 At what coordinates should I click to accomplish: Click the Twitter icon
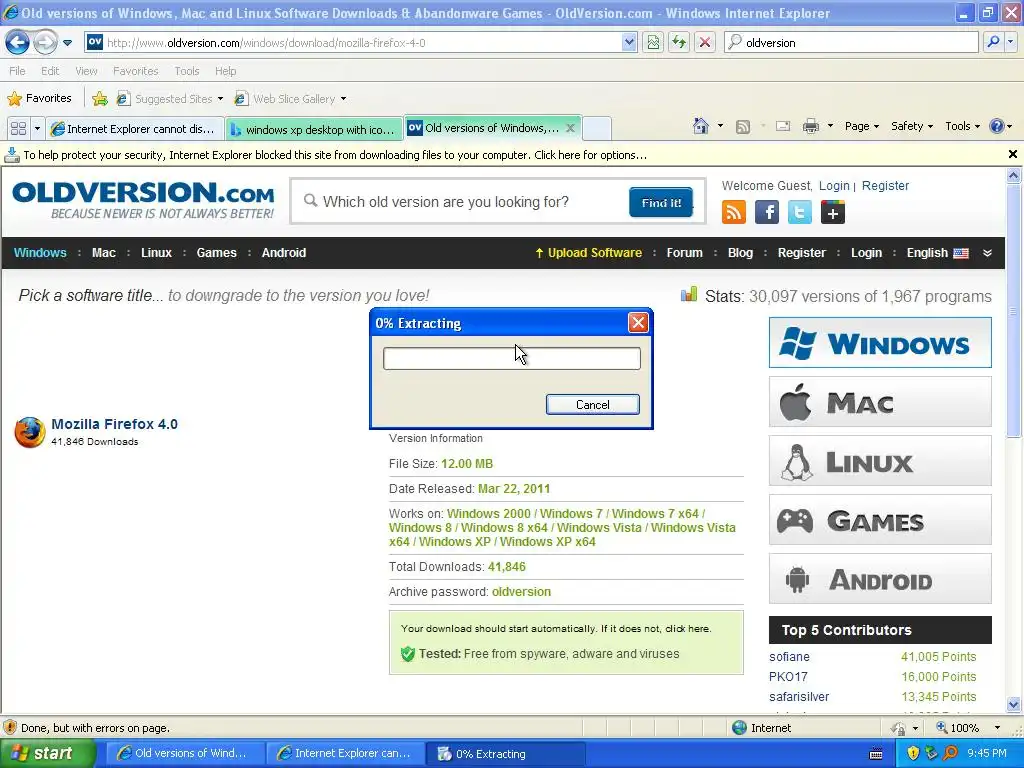[799, 212]
